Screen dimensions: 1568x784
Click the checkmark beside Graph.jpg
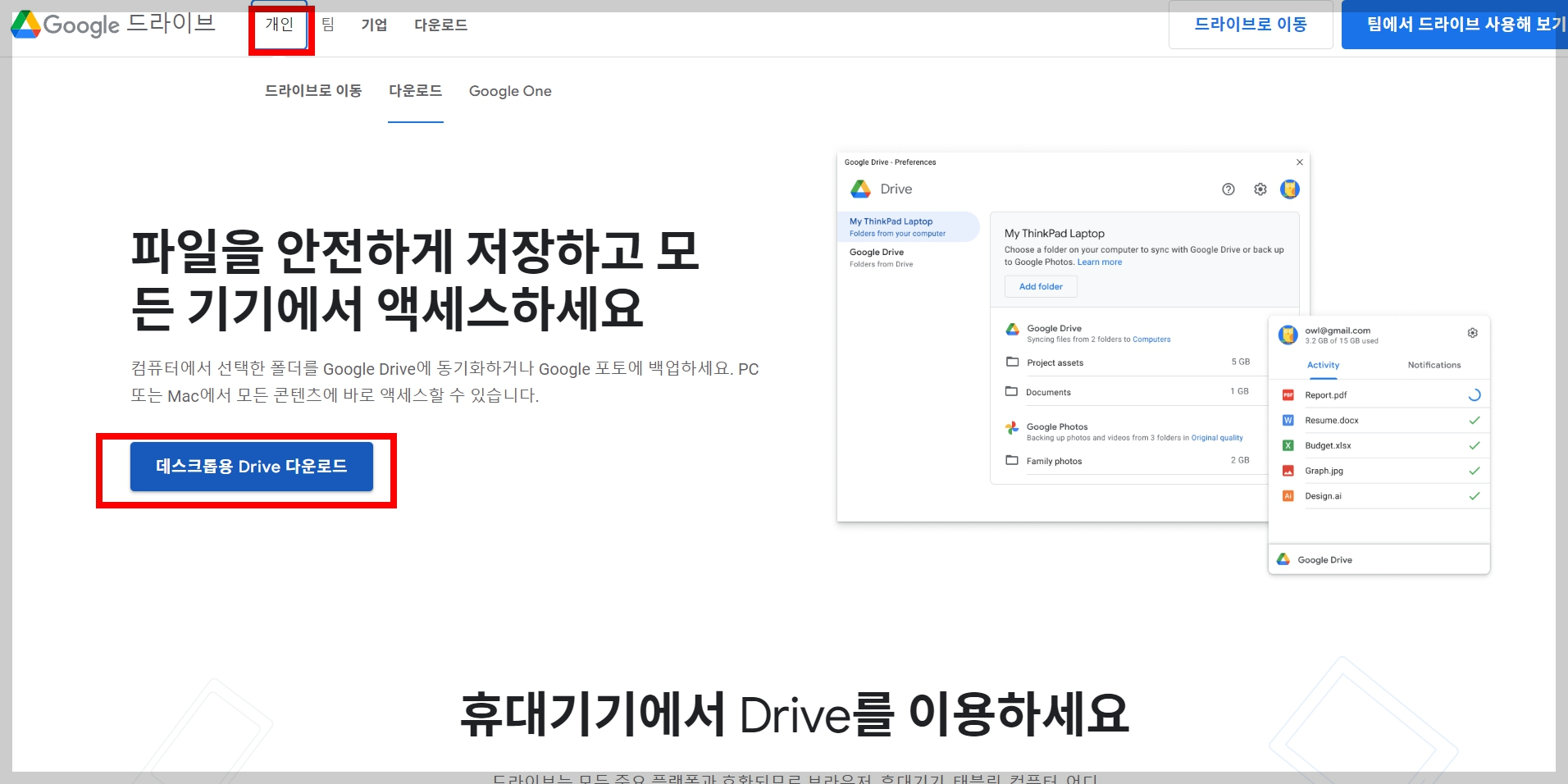click(x=1475, y=471)
